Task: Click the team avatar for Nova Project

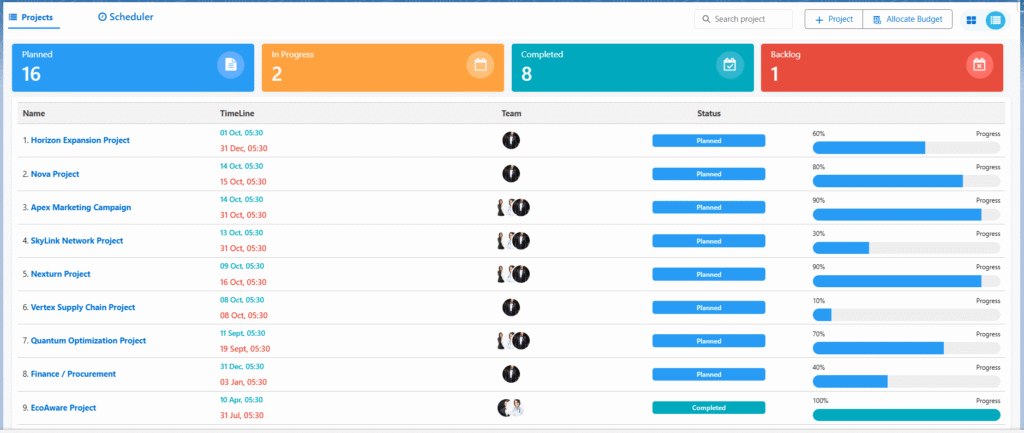Action: (511, 174)
